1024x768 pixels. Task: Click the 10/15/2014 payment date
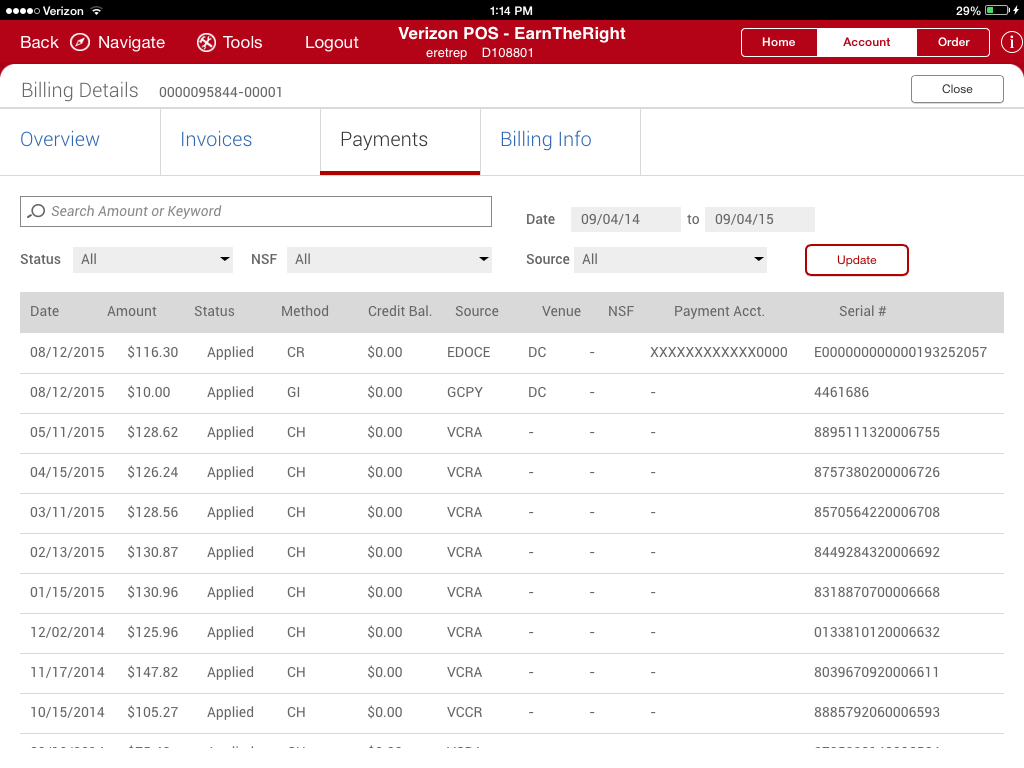pos(67,712)
